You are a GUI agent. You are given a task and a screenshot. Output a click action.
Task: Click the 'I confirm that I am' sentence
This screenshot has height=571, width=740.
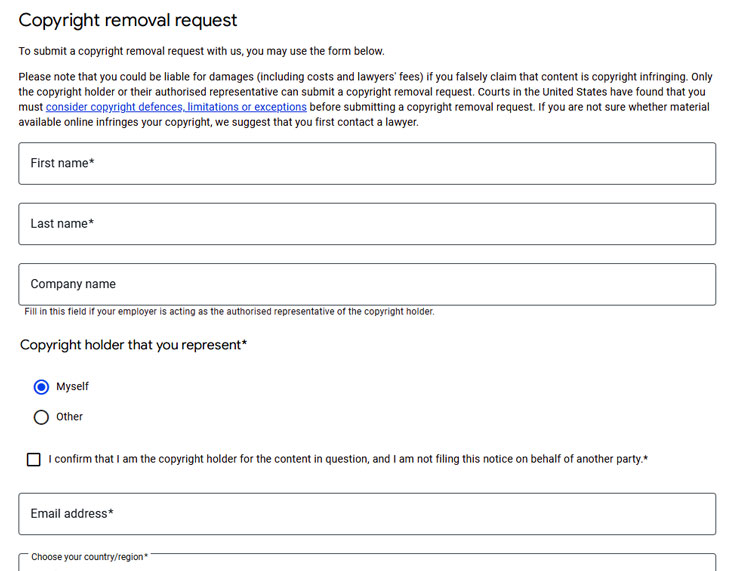348,459
